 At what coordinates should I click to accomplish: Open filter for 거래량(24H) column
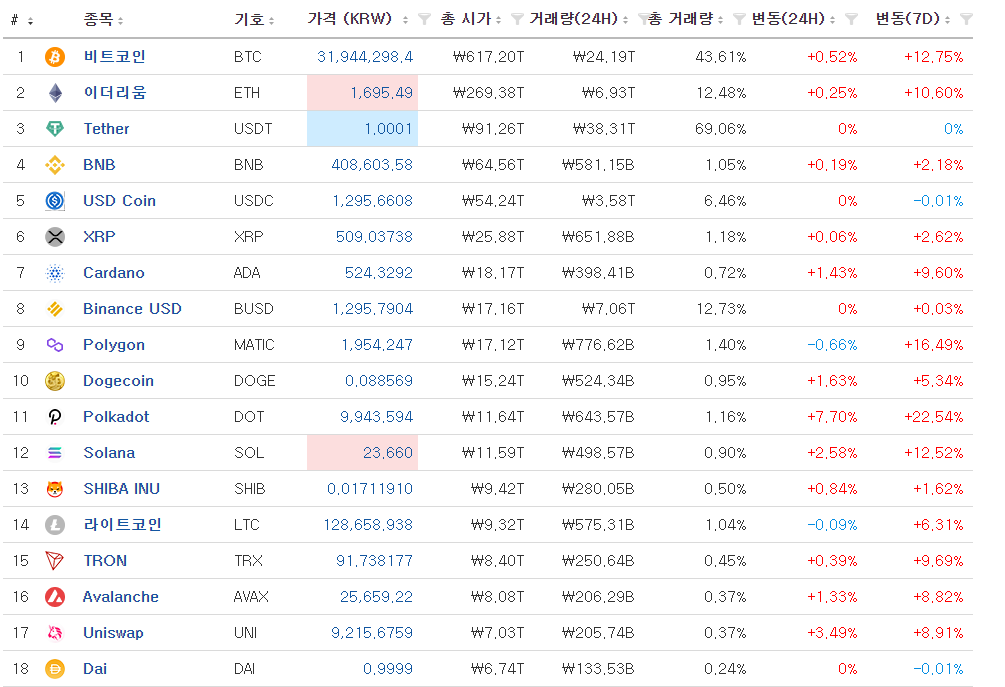click(644, 19)
